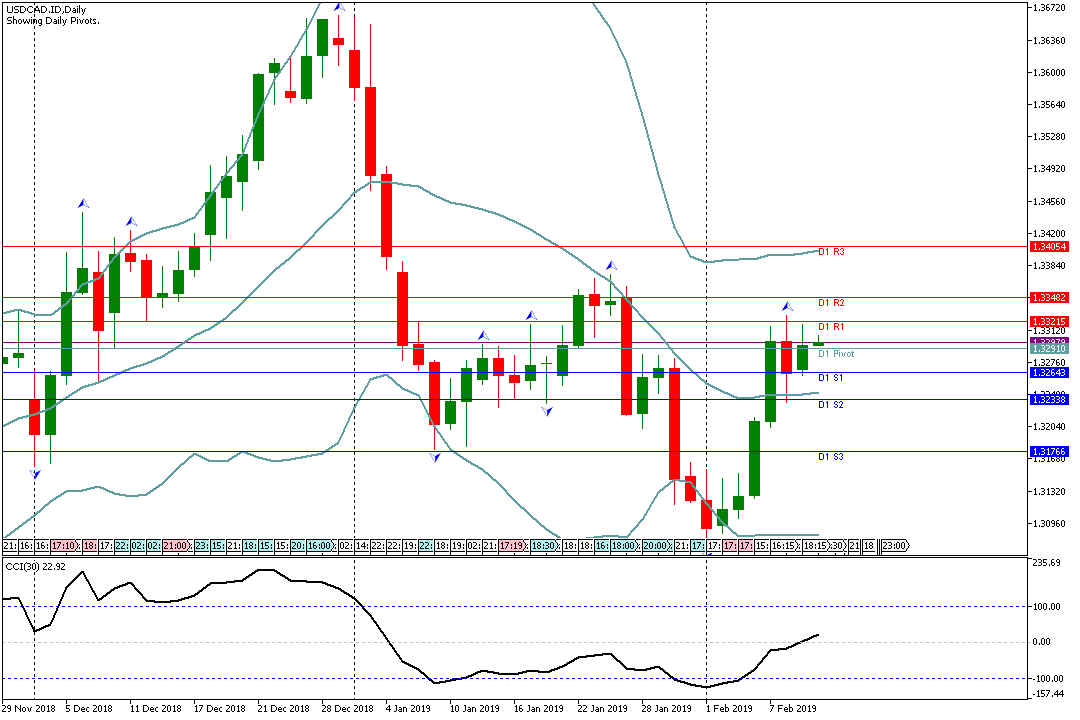1080x720 pixels.
Task: Click the cyan 18:00 time marker
Action: (x=625, y=546)
